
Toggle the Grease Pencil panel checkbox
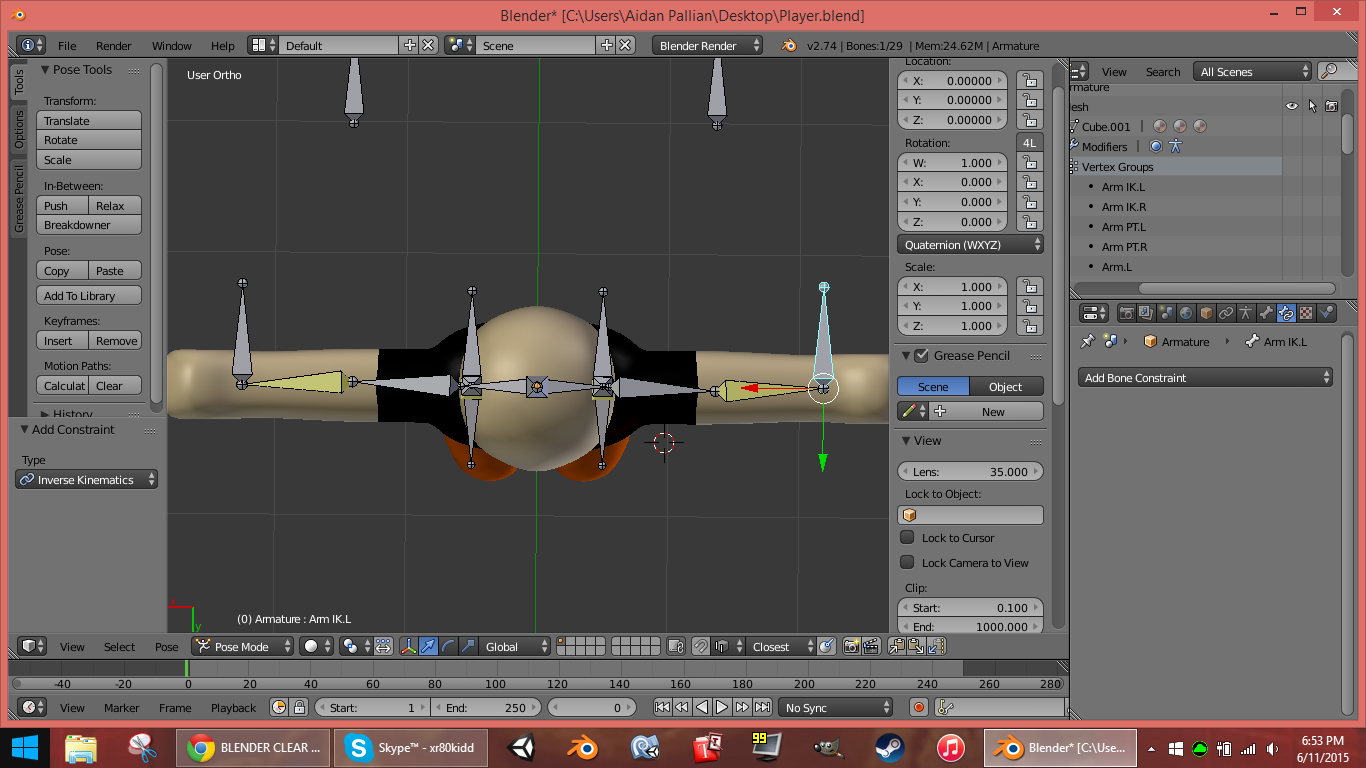click(x=922, y=355)
